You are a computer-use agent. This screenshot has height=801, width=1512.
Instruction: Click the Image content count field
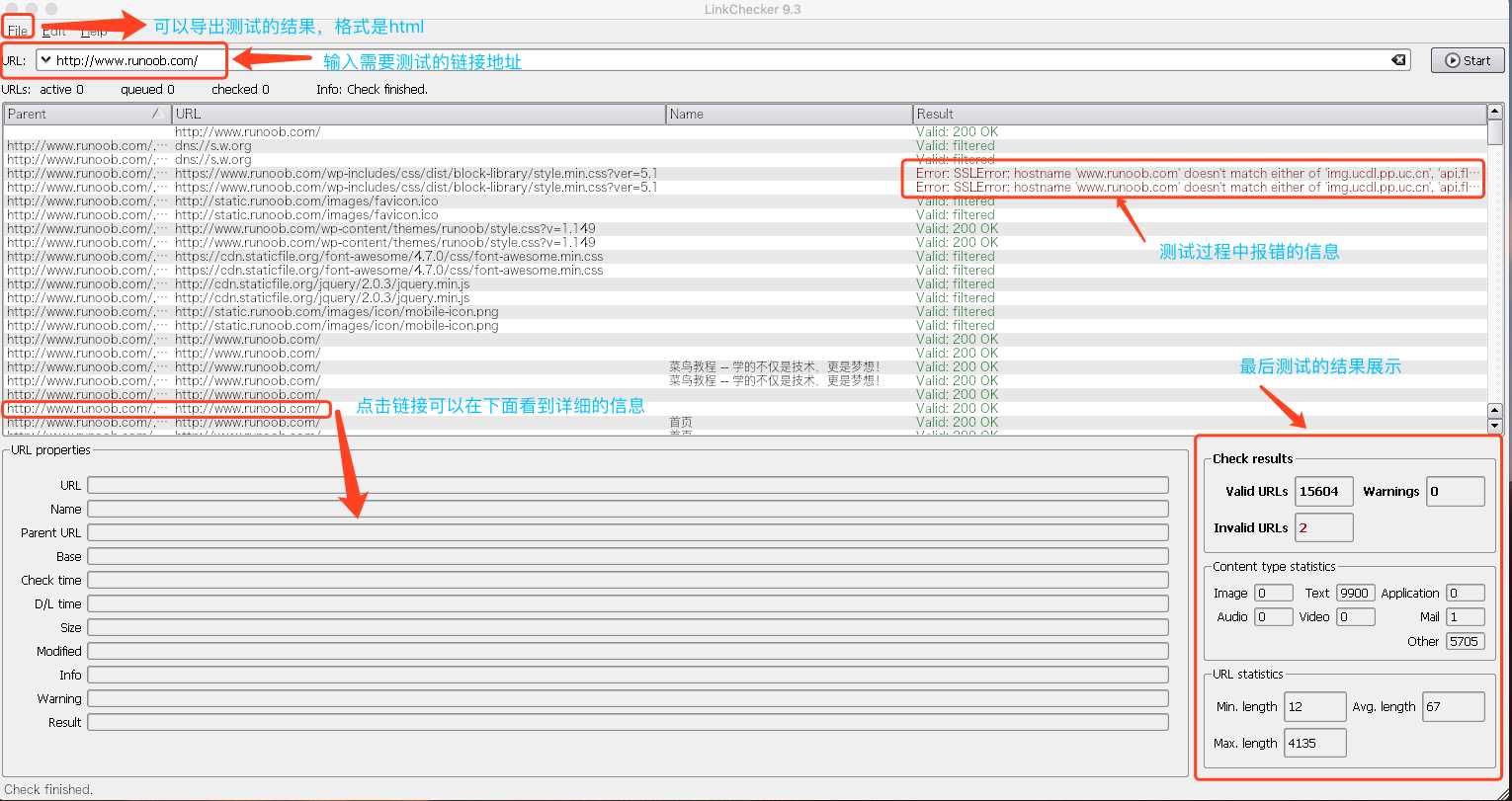[1274, 593]
